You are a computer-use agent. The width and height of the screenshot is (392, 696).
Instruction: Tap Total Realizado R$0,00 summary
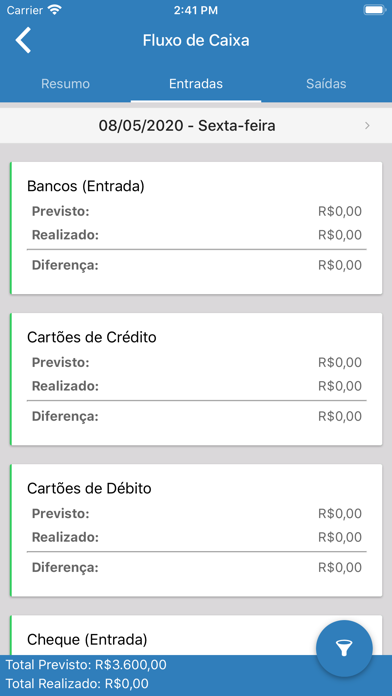pos(77,684)
